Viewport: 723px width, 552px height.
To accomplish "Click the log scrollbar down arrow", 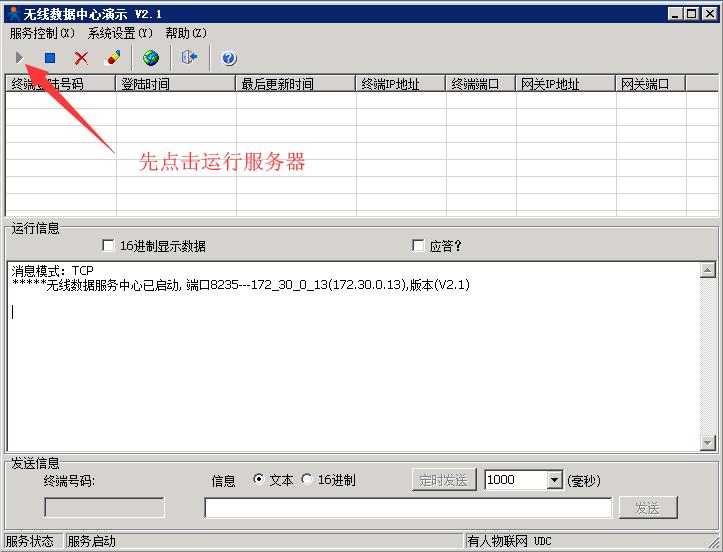I will point(708,443).
